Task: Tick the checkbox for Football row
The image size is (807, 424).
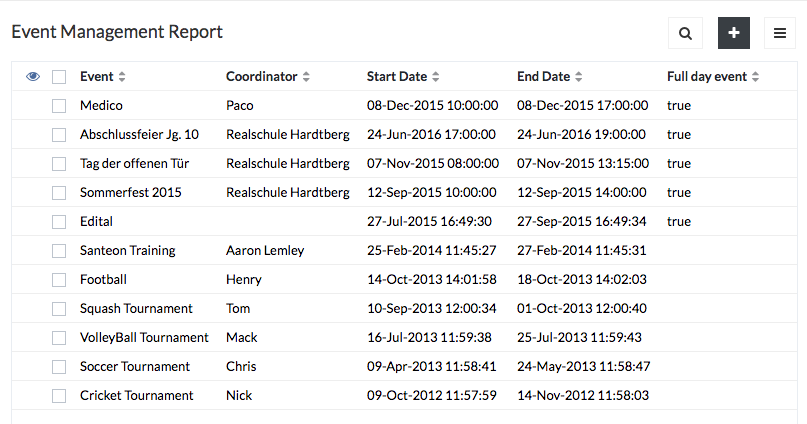Action: pos(59,279)
